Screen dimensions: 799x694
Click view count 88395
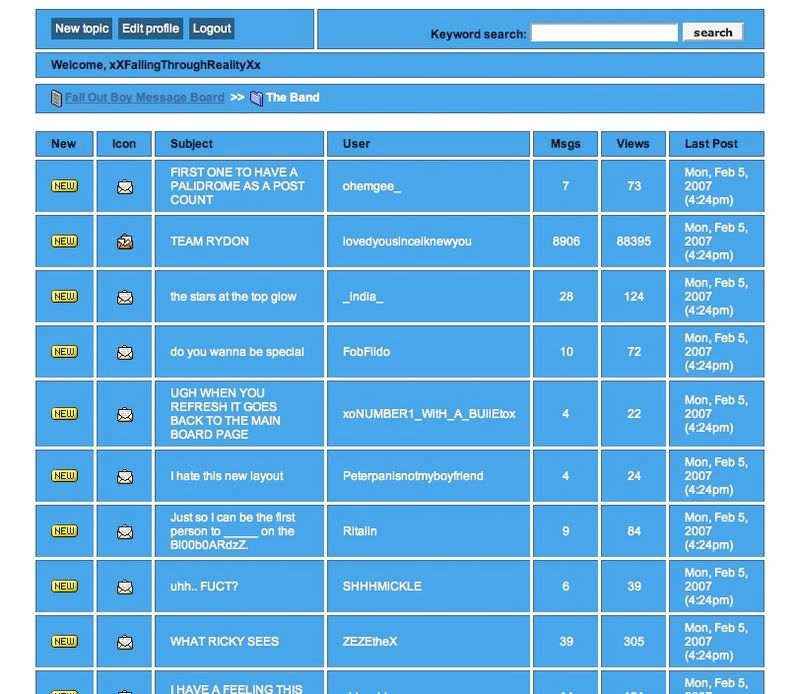tap(633, 241)
